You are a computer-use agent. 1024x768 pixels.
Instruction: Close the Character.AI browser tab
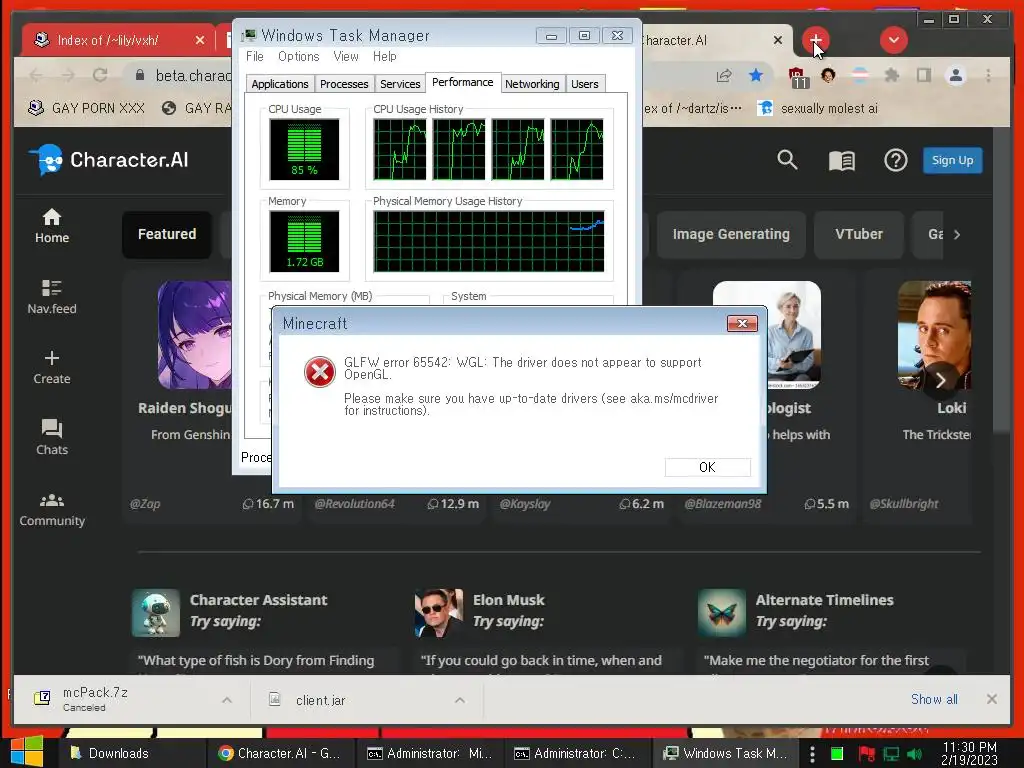[778, 40]
